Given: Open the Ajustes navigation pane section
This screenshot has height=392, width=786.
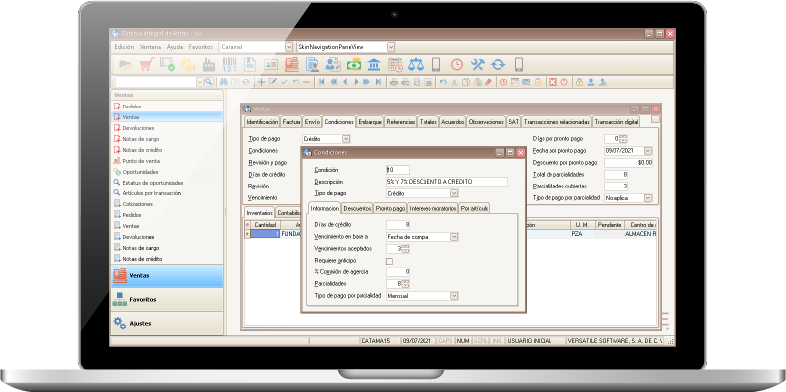Looking at the screenshot, I should 167,324.
